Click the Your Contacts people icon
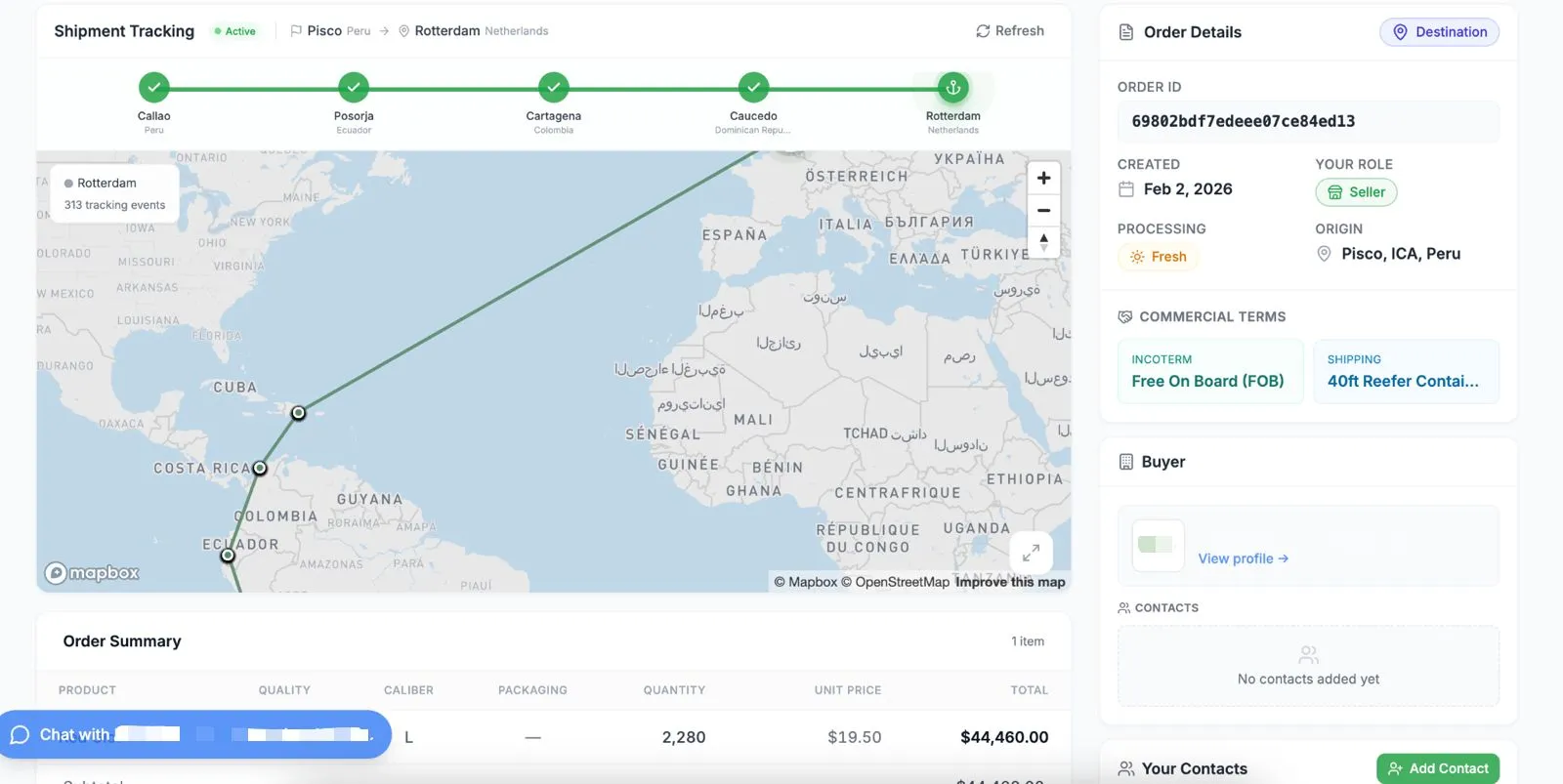Screen dimensions: 1563x784 coord(1126,768)
